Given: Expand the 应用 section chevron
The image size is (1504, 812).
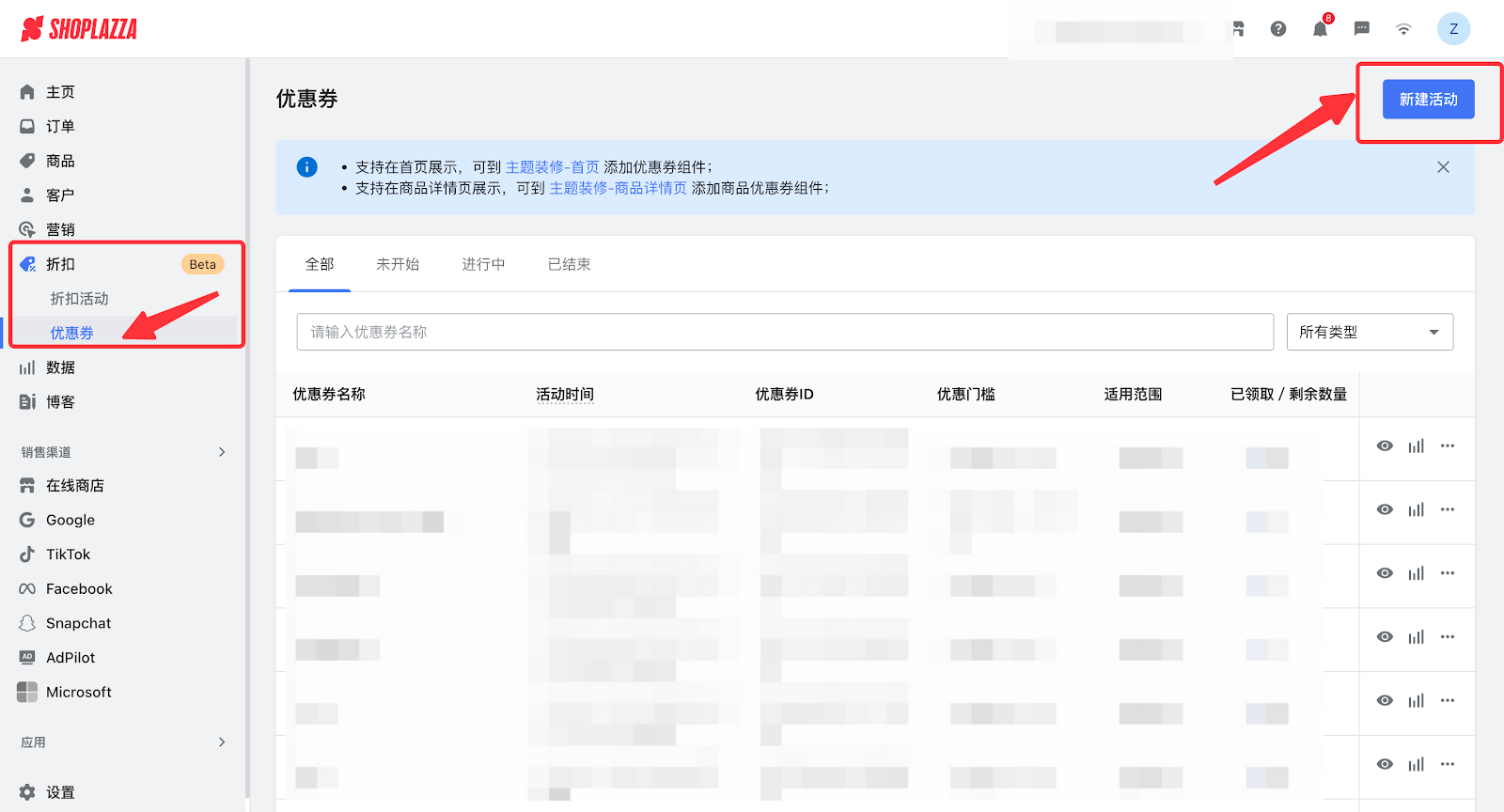Looking at the screenshot, I should pos(222,742).
